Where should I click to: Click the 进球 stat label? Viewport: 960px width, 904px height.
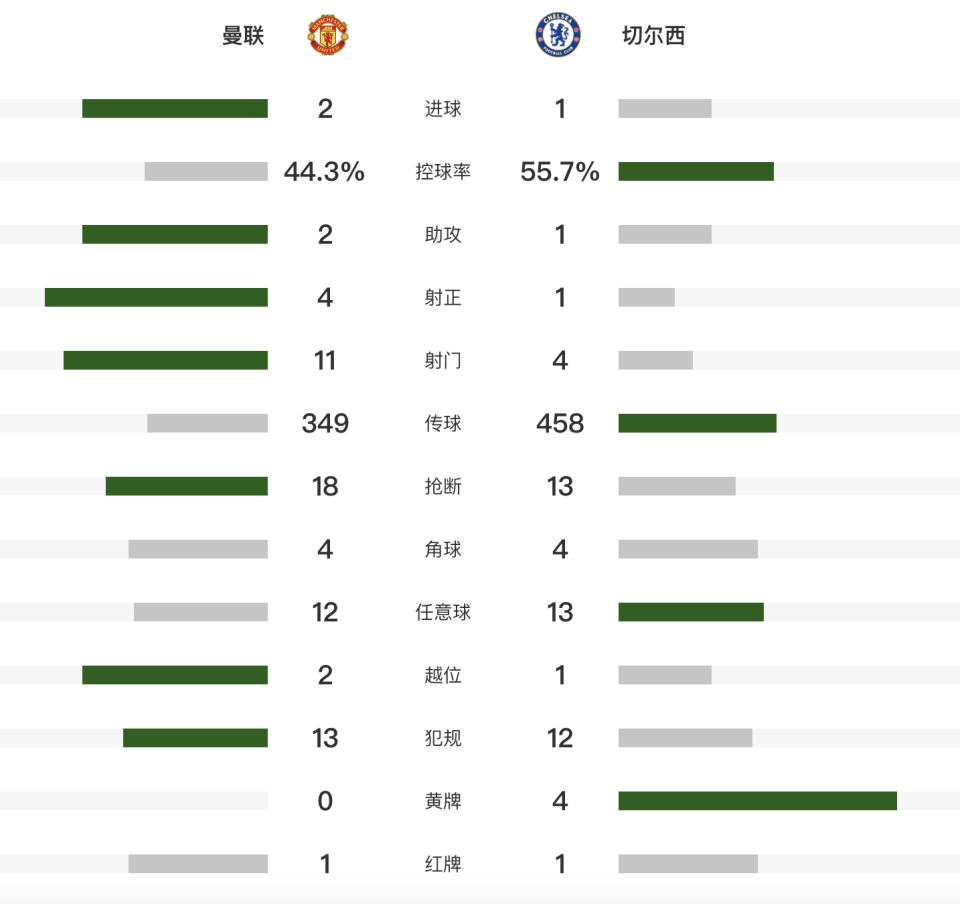click(x=443, y=109)
